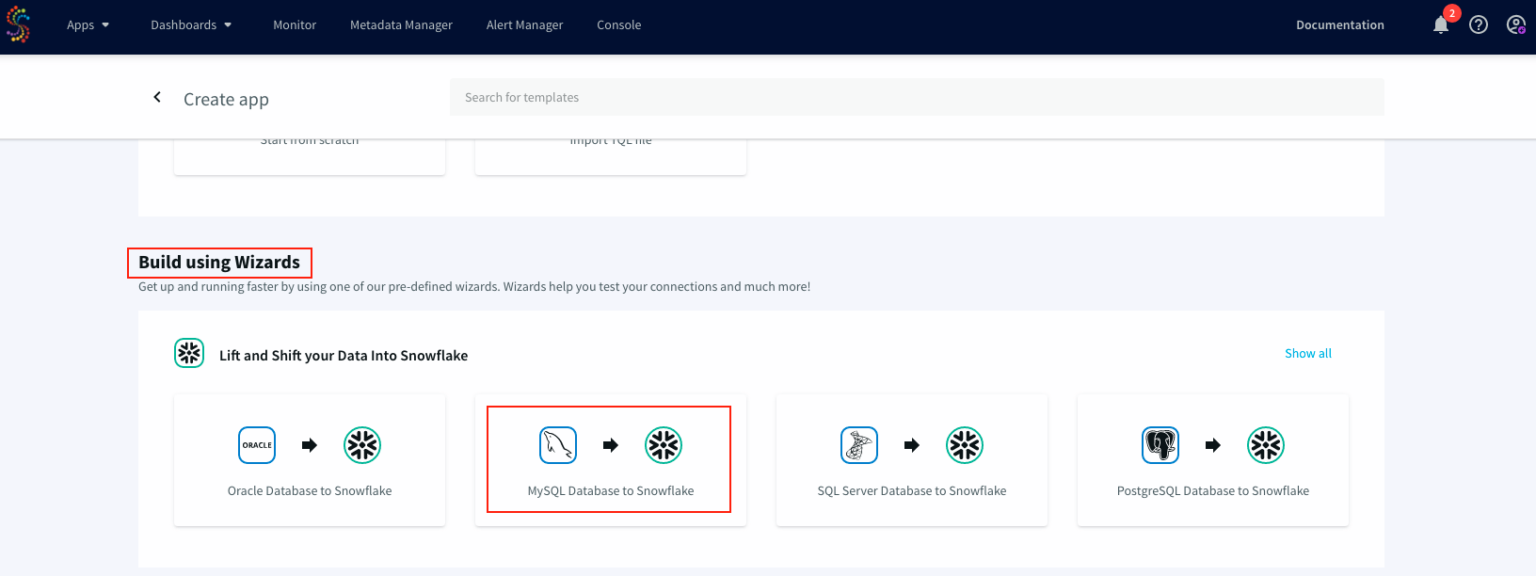
Task: Expand the Dashboards dropdown menu
Action: click(x=191, y=25)
